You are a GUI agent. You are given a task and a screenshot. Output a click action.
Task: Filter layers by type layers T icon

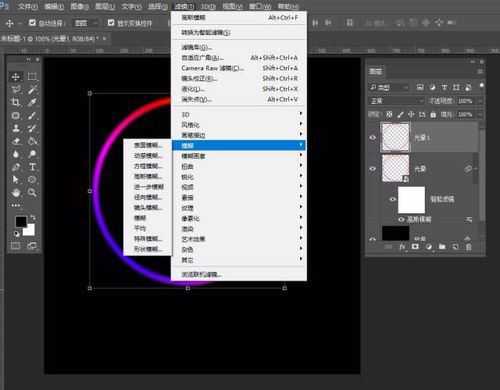click(444, 87)
